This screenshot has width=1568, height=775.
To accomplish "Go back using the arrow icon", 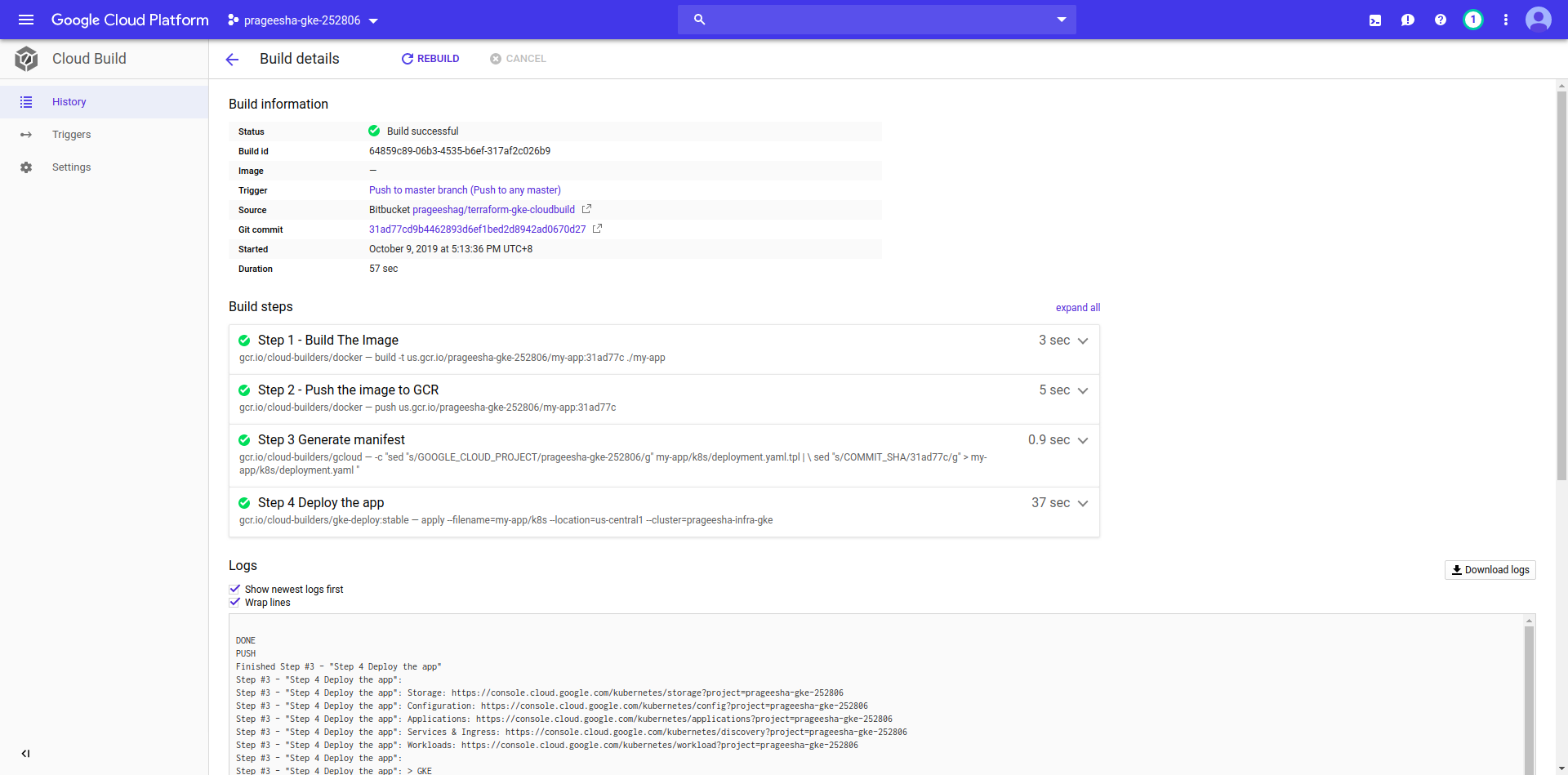I will tap(232, 59).
